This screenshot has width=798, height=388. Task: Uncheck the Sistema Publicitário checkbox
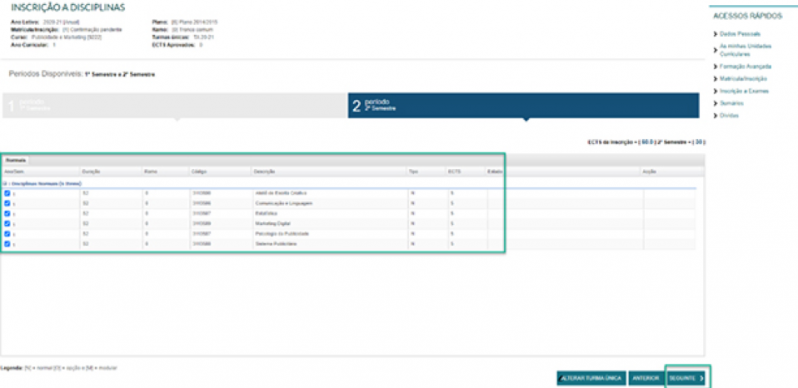click(x=7, y=244)
